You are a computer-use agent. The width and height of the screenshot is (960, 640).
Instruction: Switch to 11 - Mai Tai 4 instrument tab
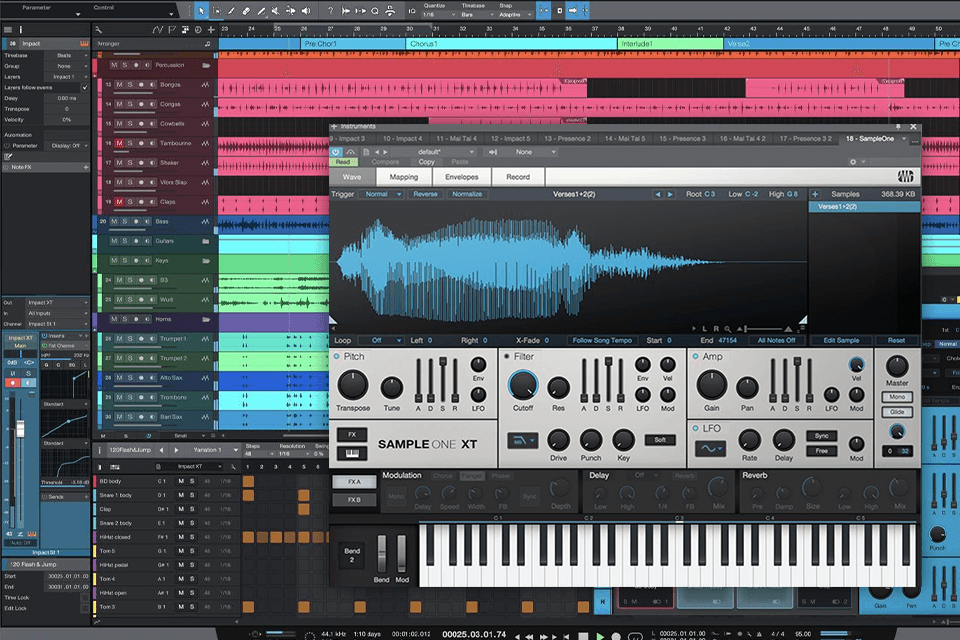(x=456, y=138)
